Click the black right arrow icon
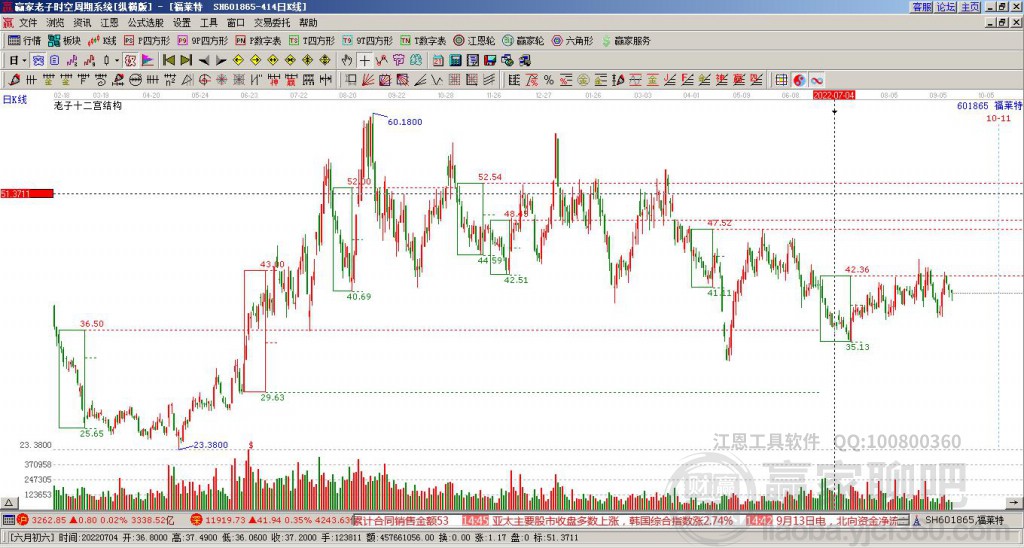1024x548 pixels. point(221,61)
